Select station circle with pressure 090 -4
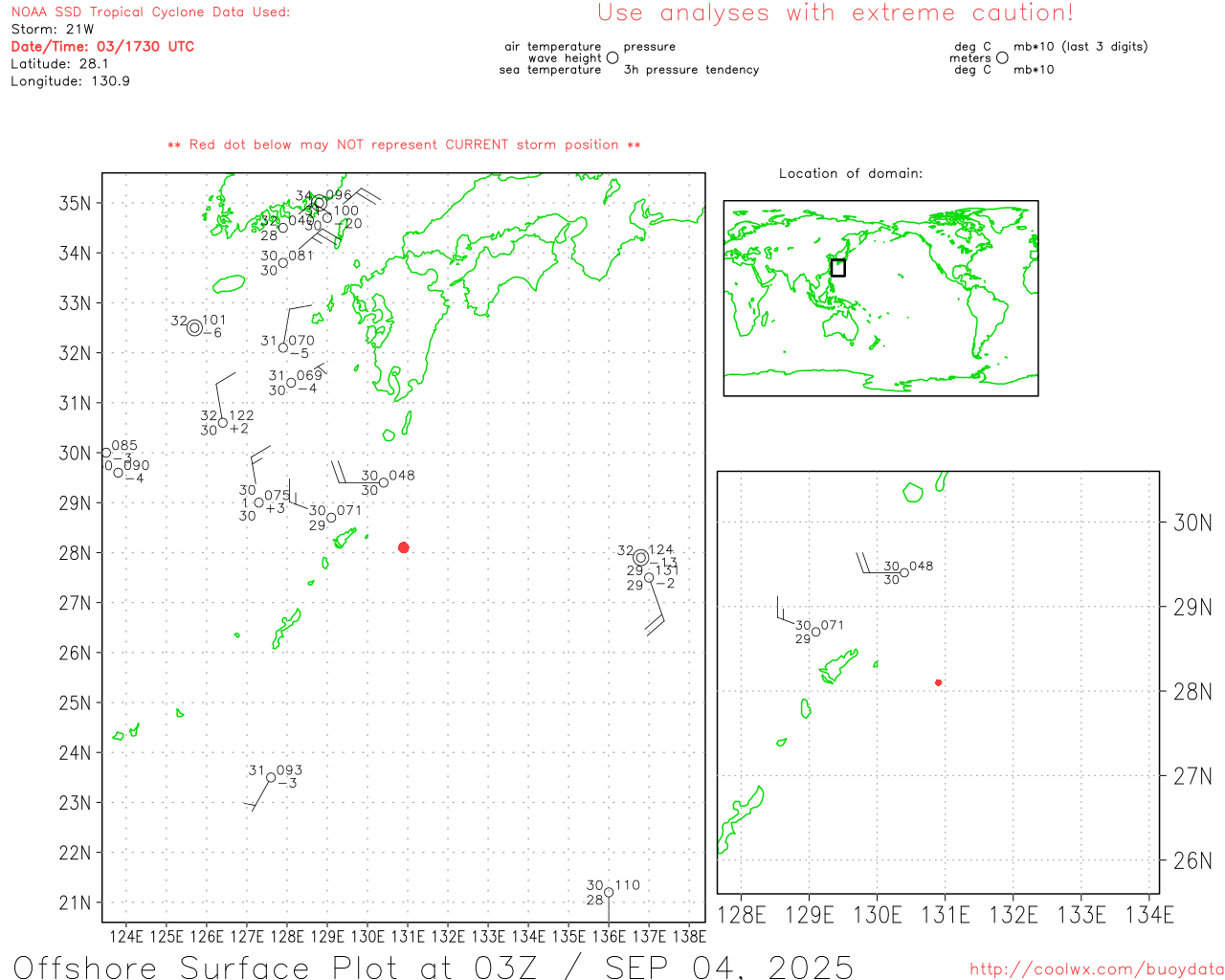The image size is (1225, 980). (119, 472)
